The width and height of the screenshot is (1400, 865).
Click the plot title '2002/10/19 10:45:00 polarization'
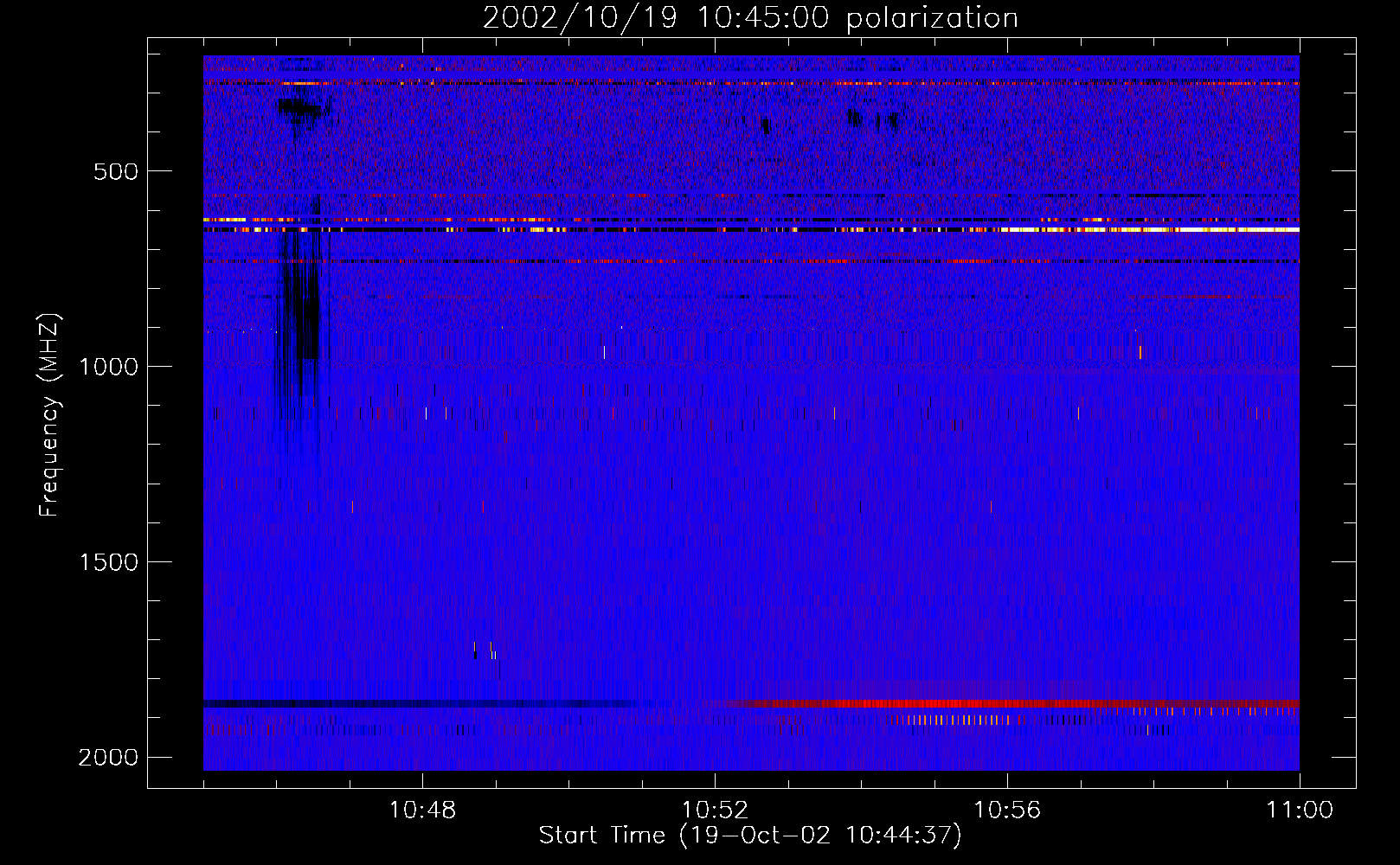tap(750, 17)
